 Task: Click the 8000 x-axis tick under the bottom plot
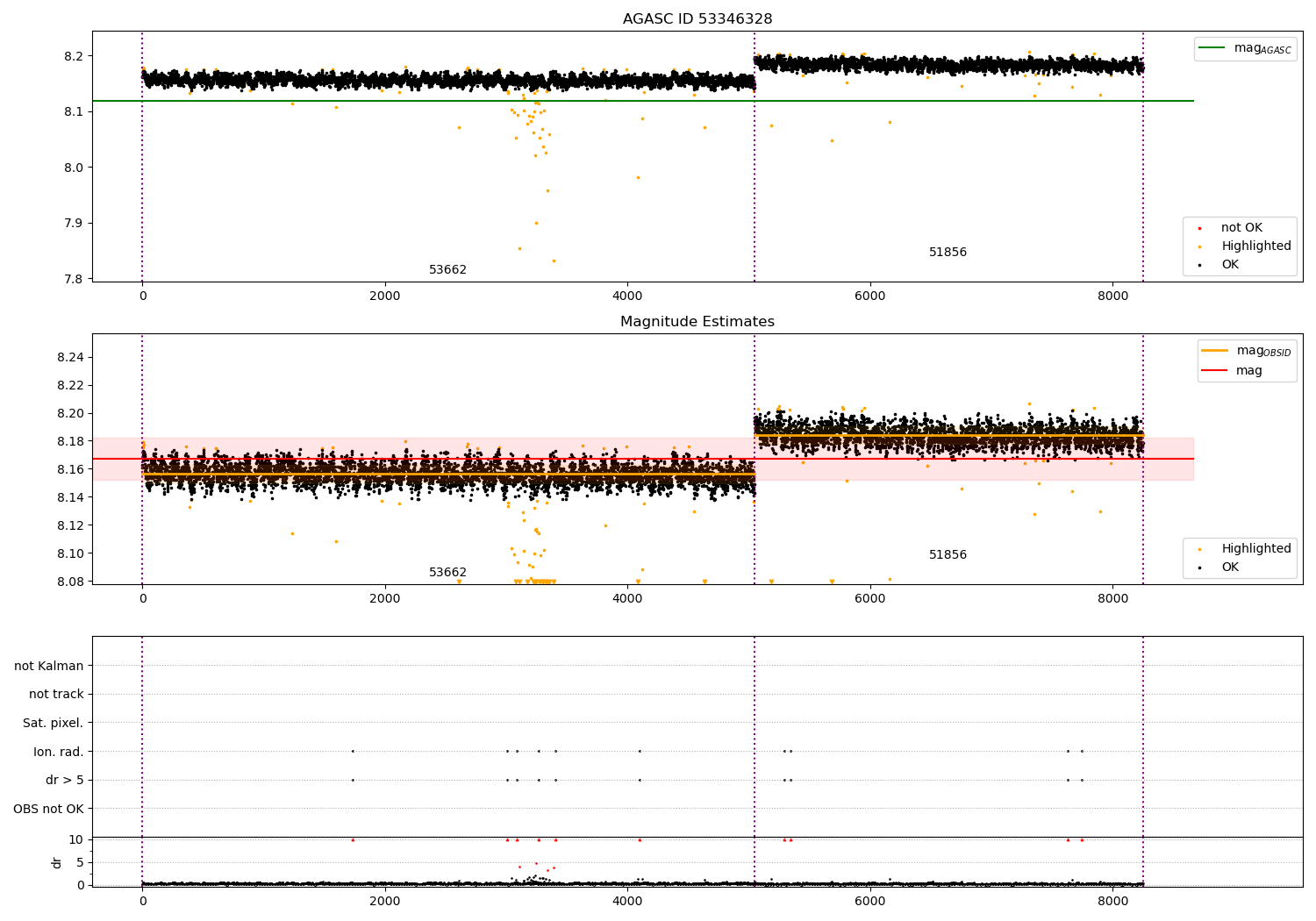click(x=1112, y=901)
